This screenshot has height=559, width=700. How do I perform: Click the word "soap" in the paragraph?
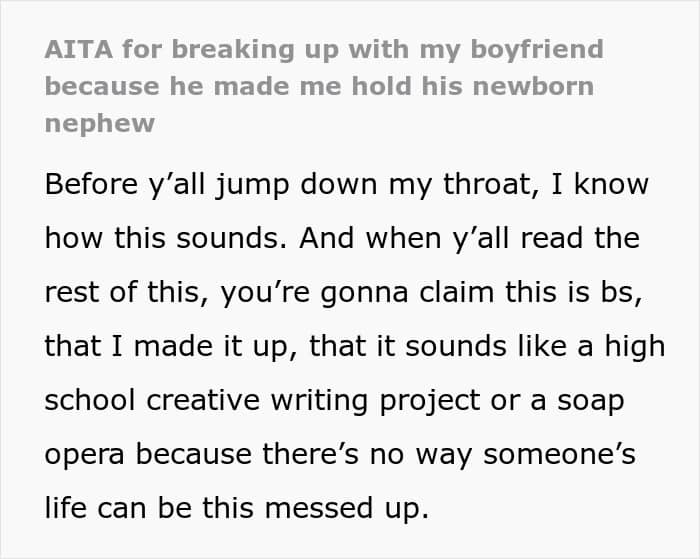(x=590, y=402)
